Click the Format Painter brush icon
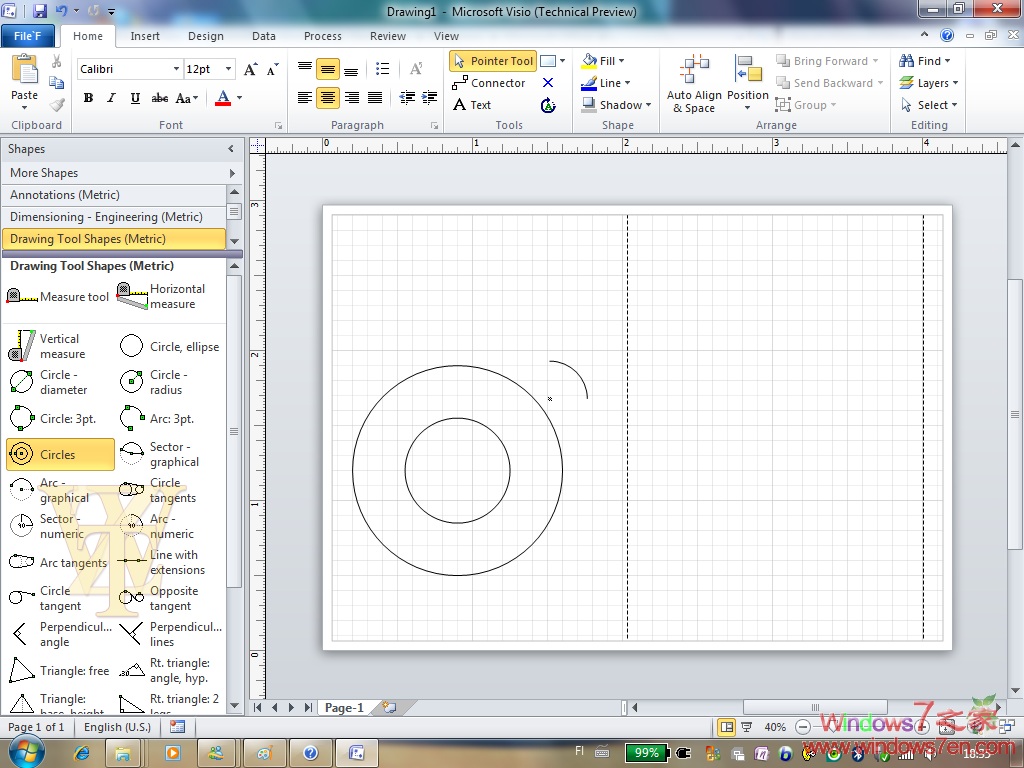The image size is (1024, 768). point(57,104)
